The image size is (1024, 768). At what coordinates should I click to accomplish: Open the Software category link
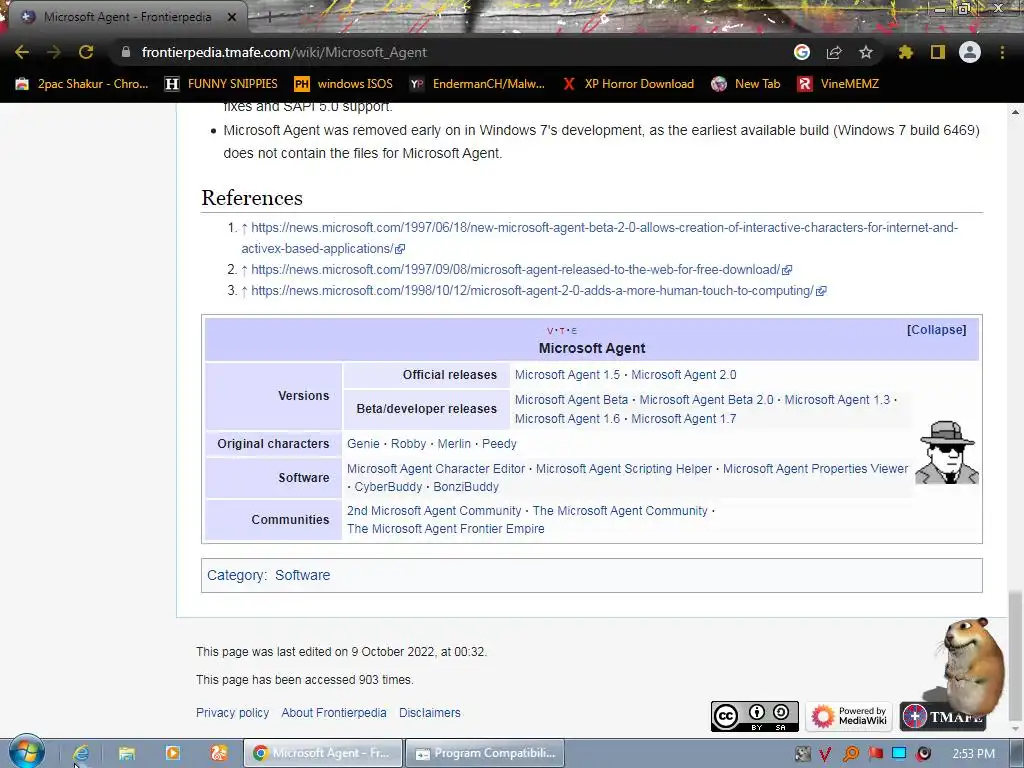[302, 575]
